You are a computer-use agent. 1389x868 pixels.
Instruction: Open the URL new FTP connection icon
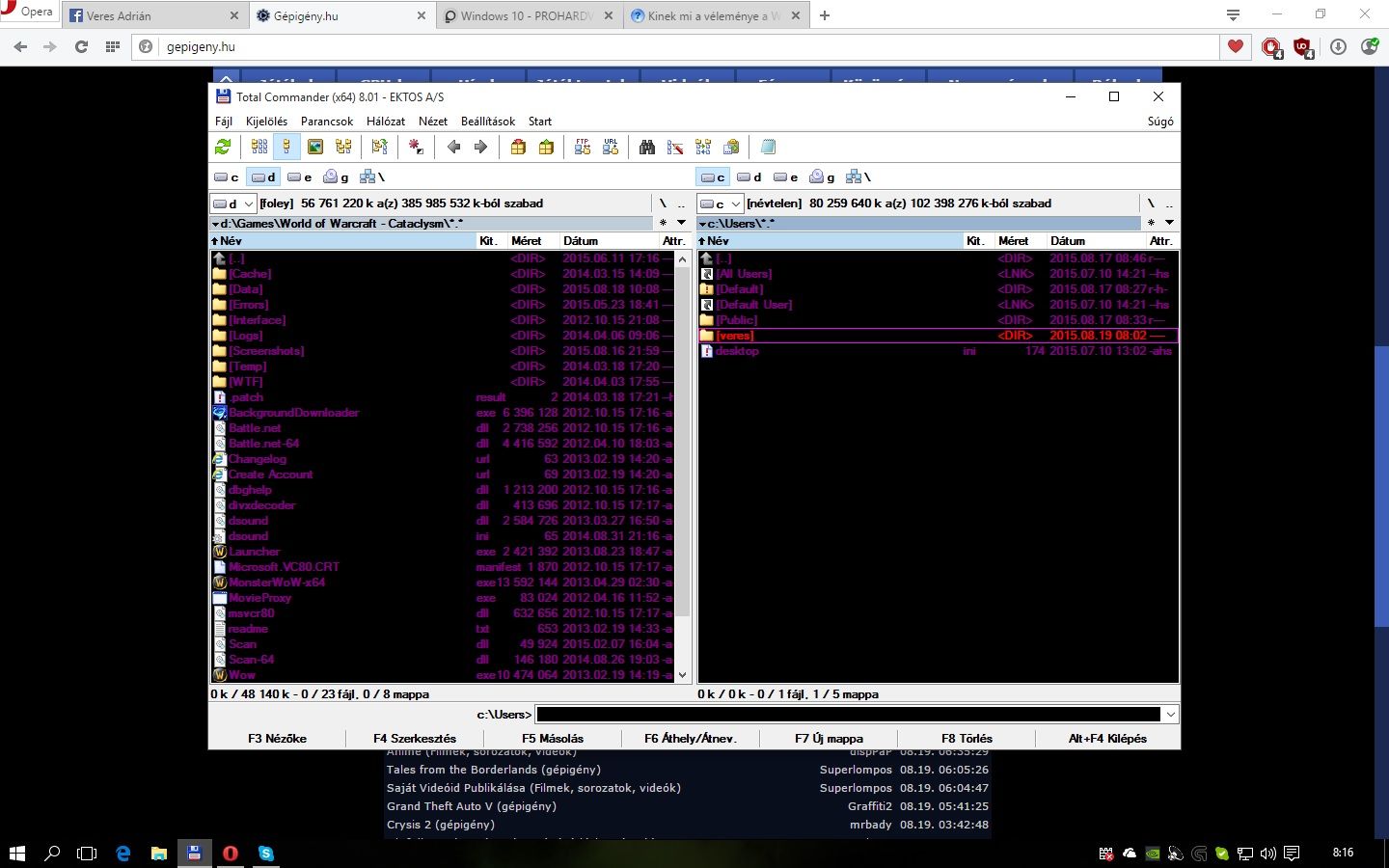point(611,147)
